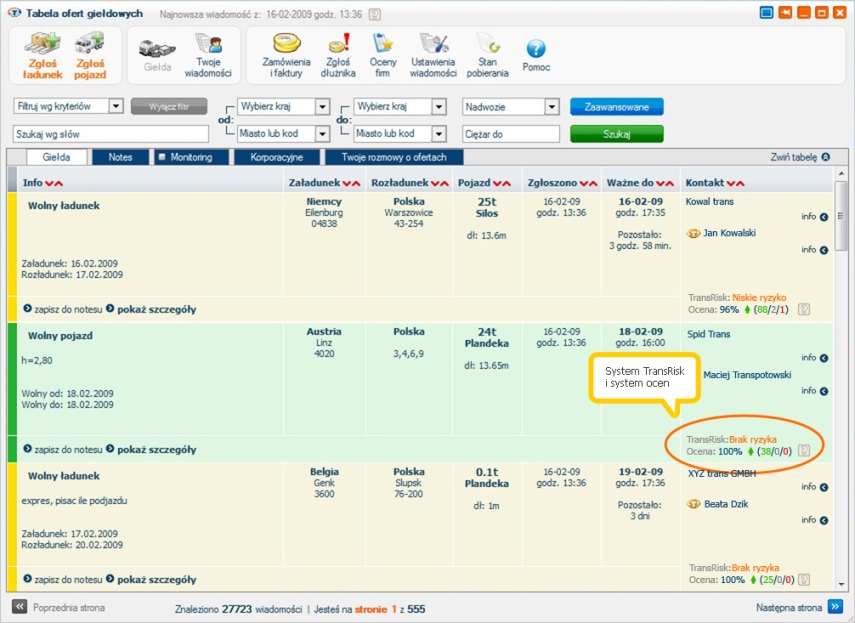The height and width of the screenshot is (623, 855).
Task: Click the company name Spid Trans
Action: point(708,334)
